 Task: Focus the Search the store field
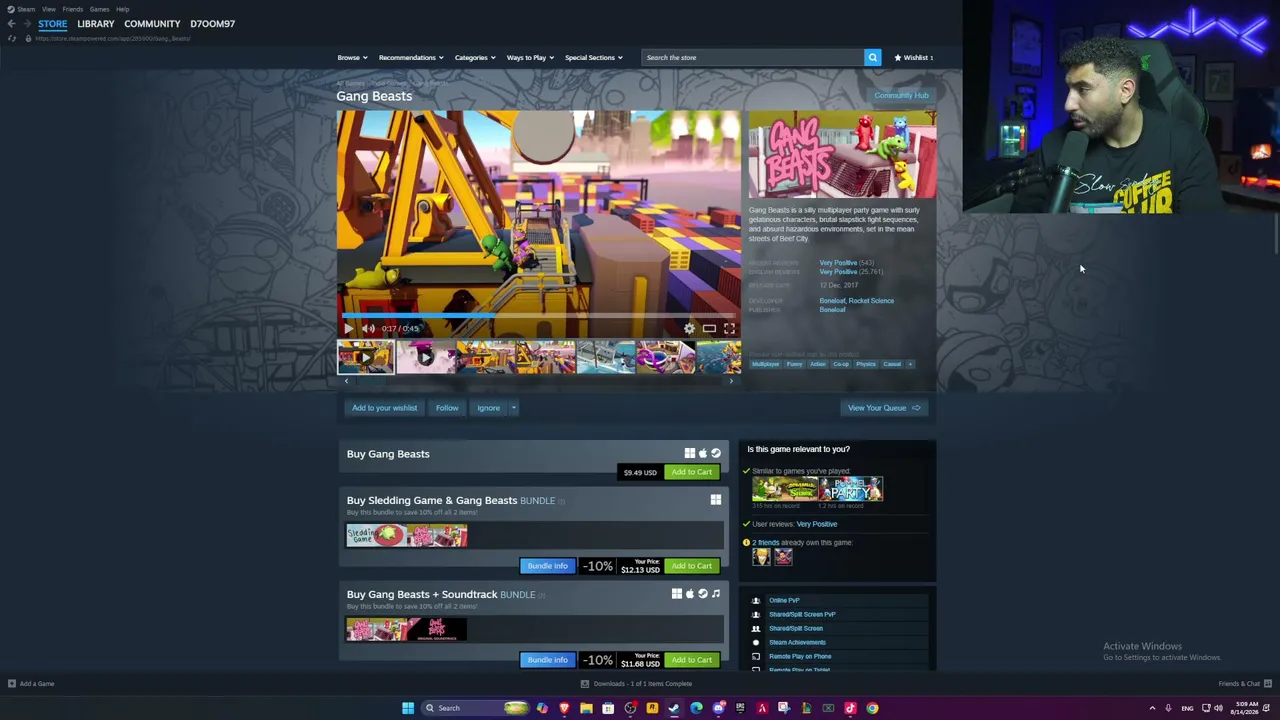753,57
